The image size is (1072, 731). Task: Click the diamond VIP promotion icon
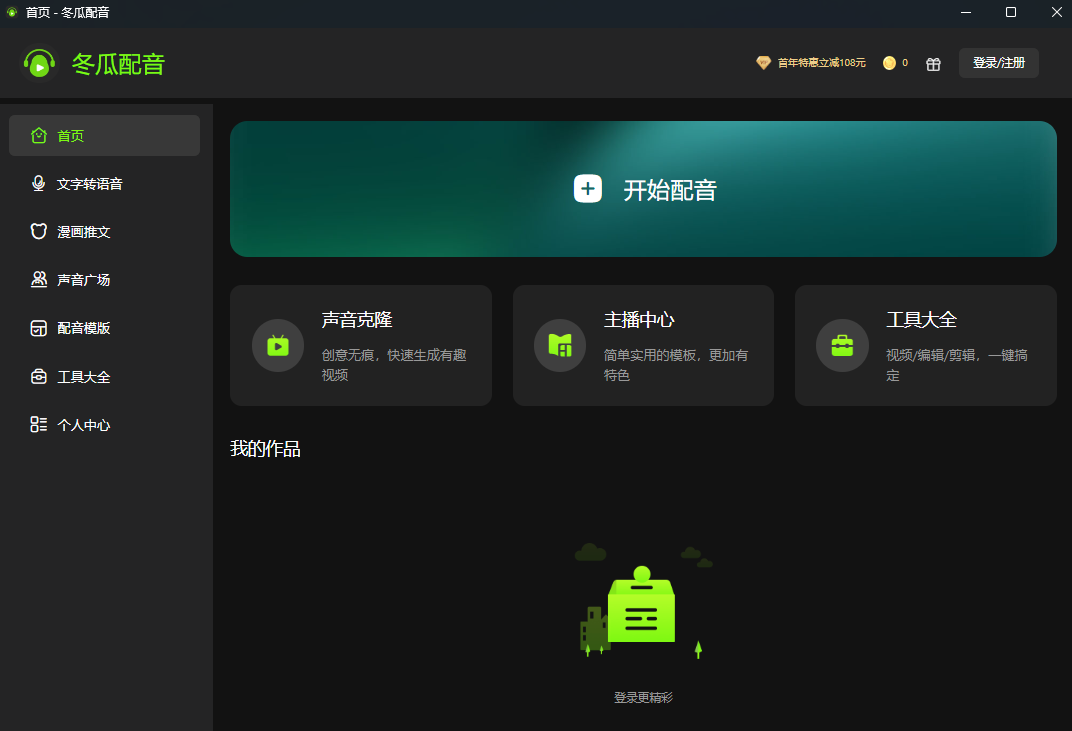(763, 63)
